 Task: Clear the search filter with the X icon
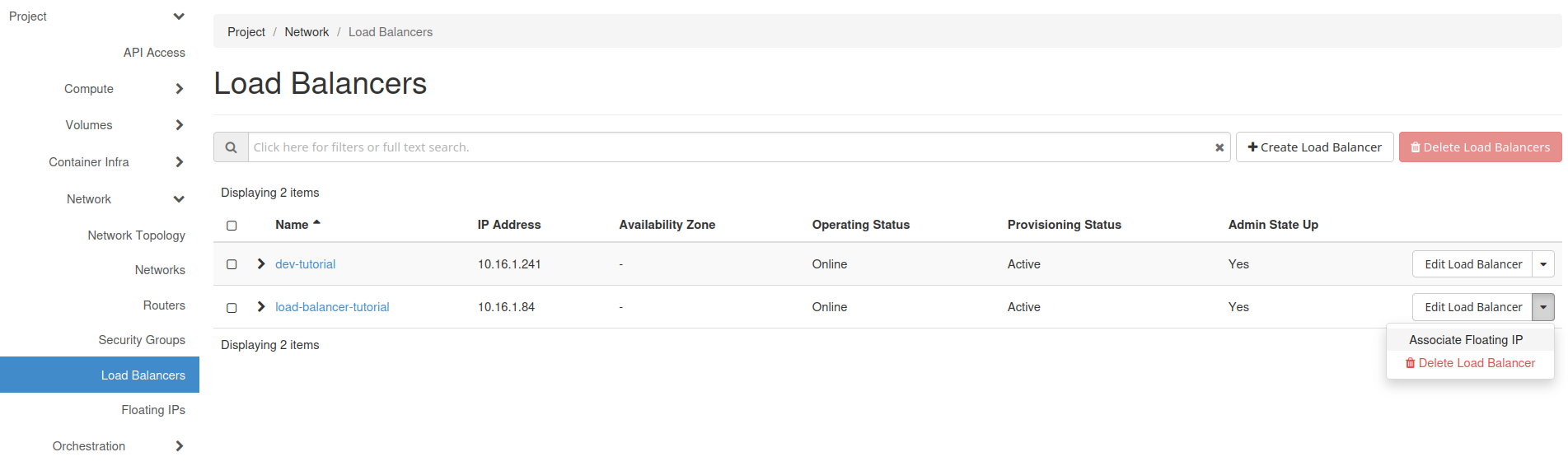point(1219,147)
